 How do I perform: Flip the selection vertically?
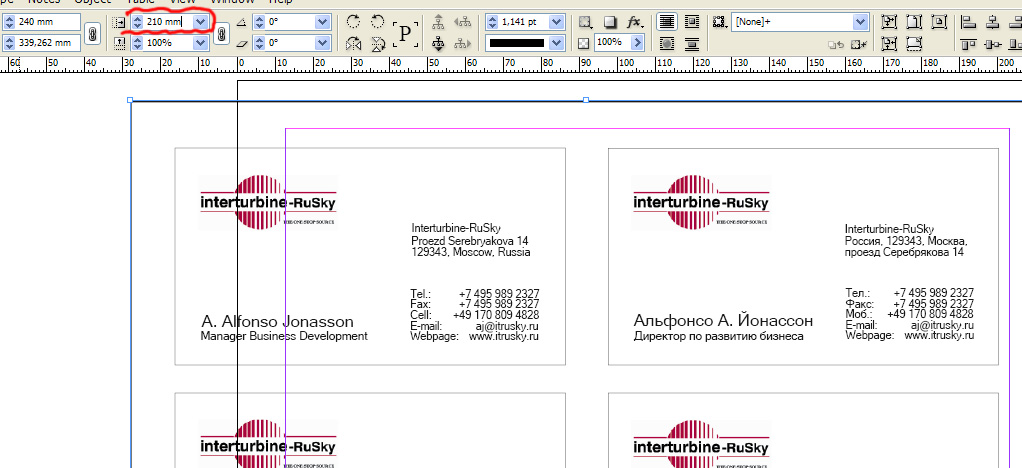click(x=378, y=44)
